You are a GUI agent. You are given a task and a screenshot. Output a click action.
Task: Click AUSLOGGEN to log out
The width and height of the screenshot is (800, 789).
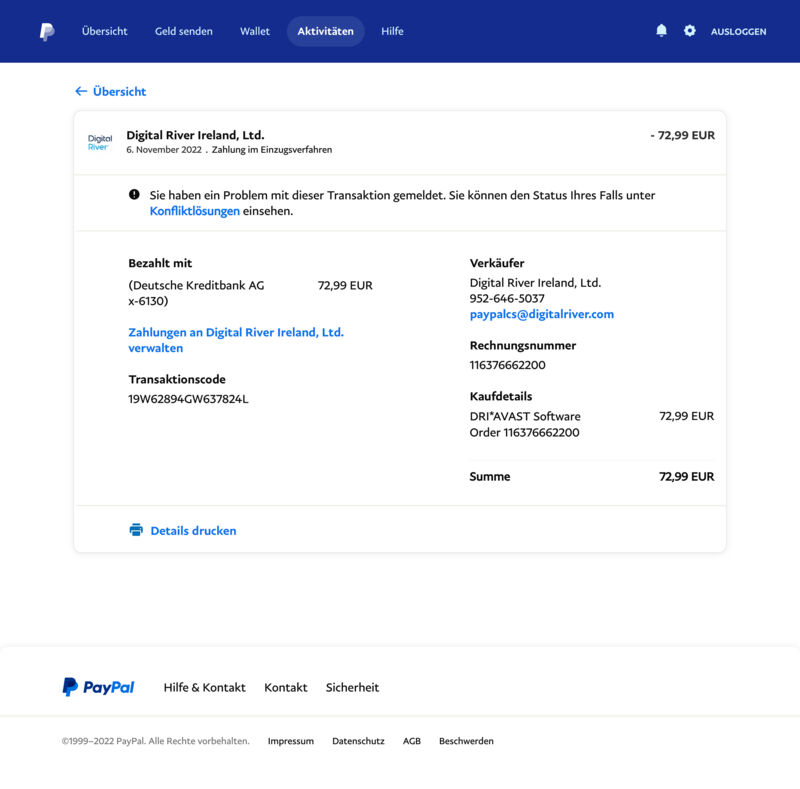(x=738, y=32)
